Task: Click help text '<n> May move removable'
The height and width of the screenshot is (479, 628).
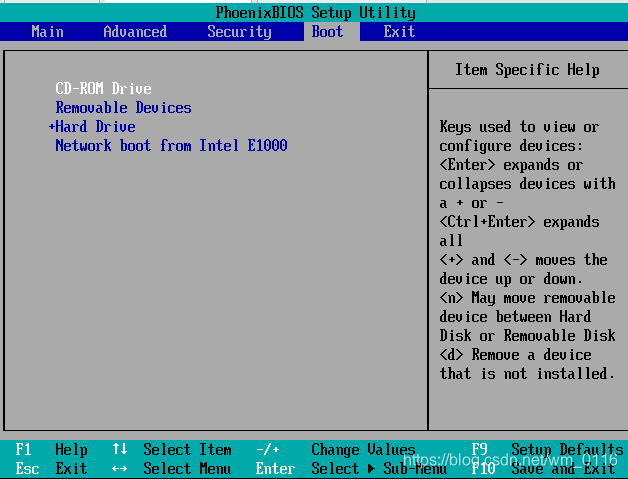Action: coord(527,298)
